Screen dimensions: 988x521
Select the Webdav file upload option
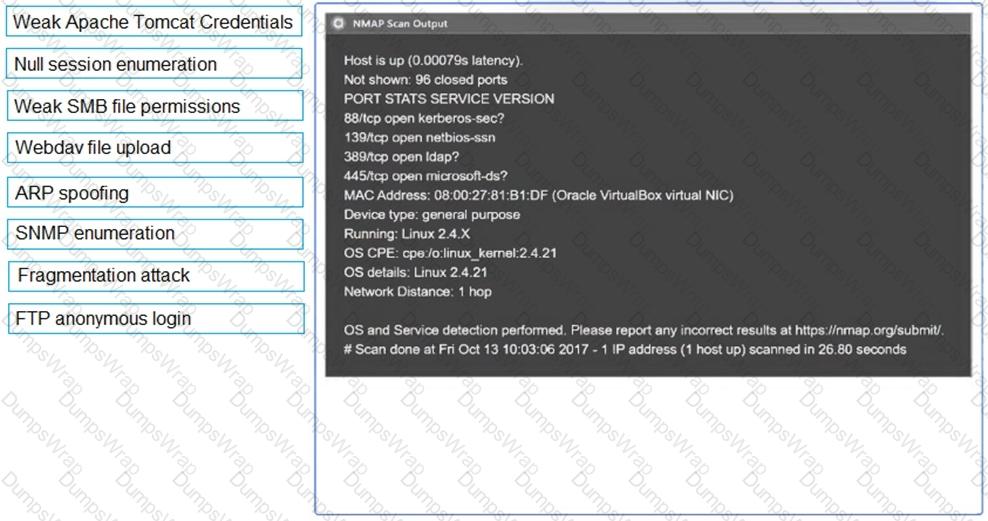click(154, 148)
